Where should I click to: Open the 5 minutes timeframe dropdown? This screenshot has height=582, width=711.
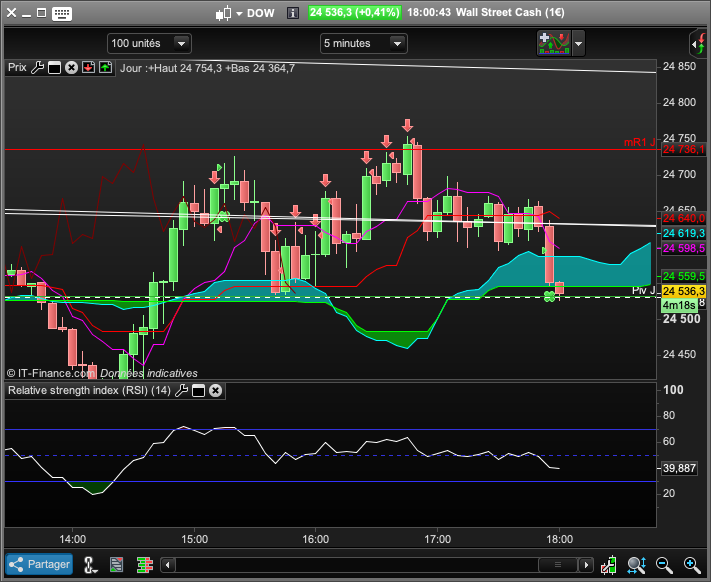click(x=363, y=44)
